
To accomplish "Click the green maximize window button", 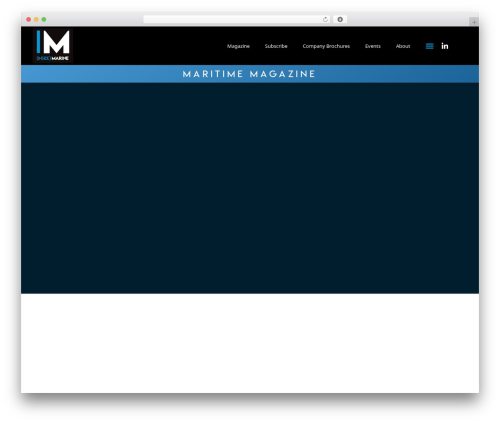I will [44, 19].
